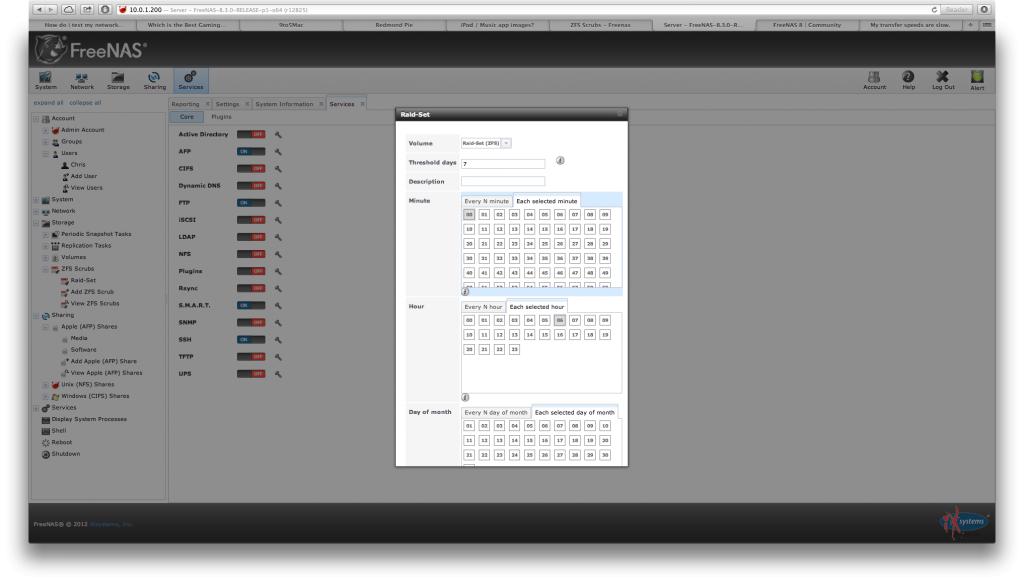Toggle the SSH service switch

[x=251, y=339]
